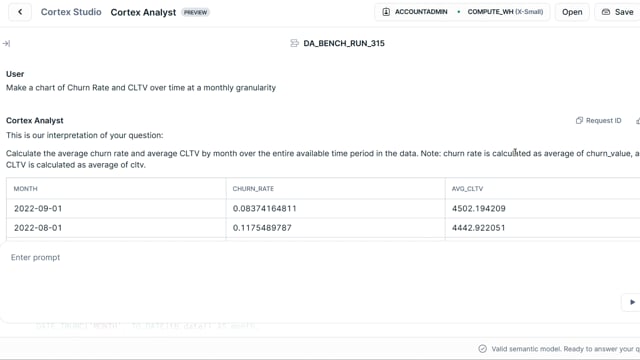The image size is (640, 360).
Task: Click the thumbs feedback icon by Request ID
Action: 638,120
